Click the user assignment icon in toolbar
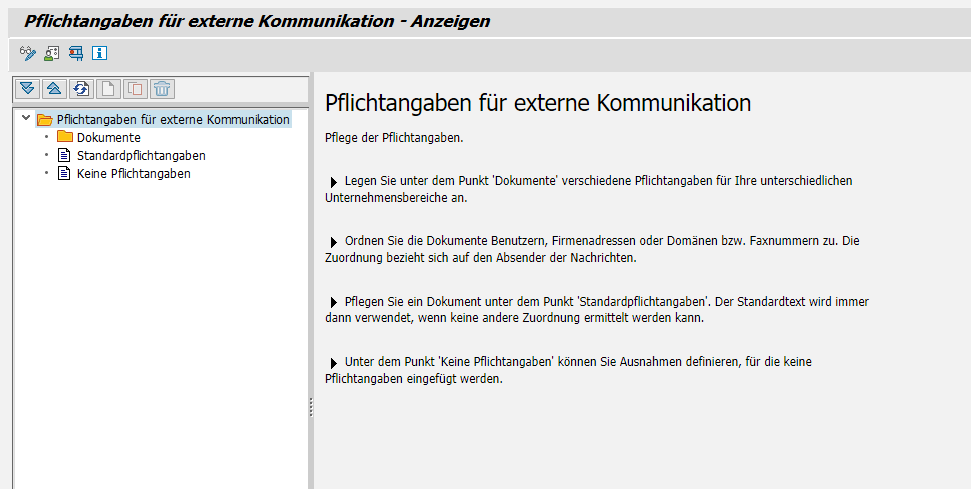 (52, 53)
